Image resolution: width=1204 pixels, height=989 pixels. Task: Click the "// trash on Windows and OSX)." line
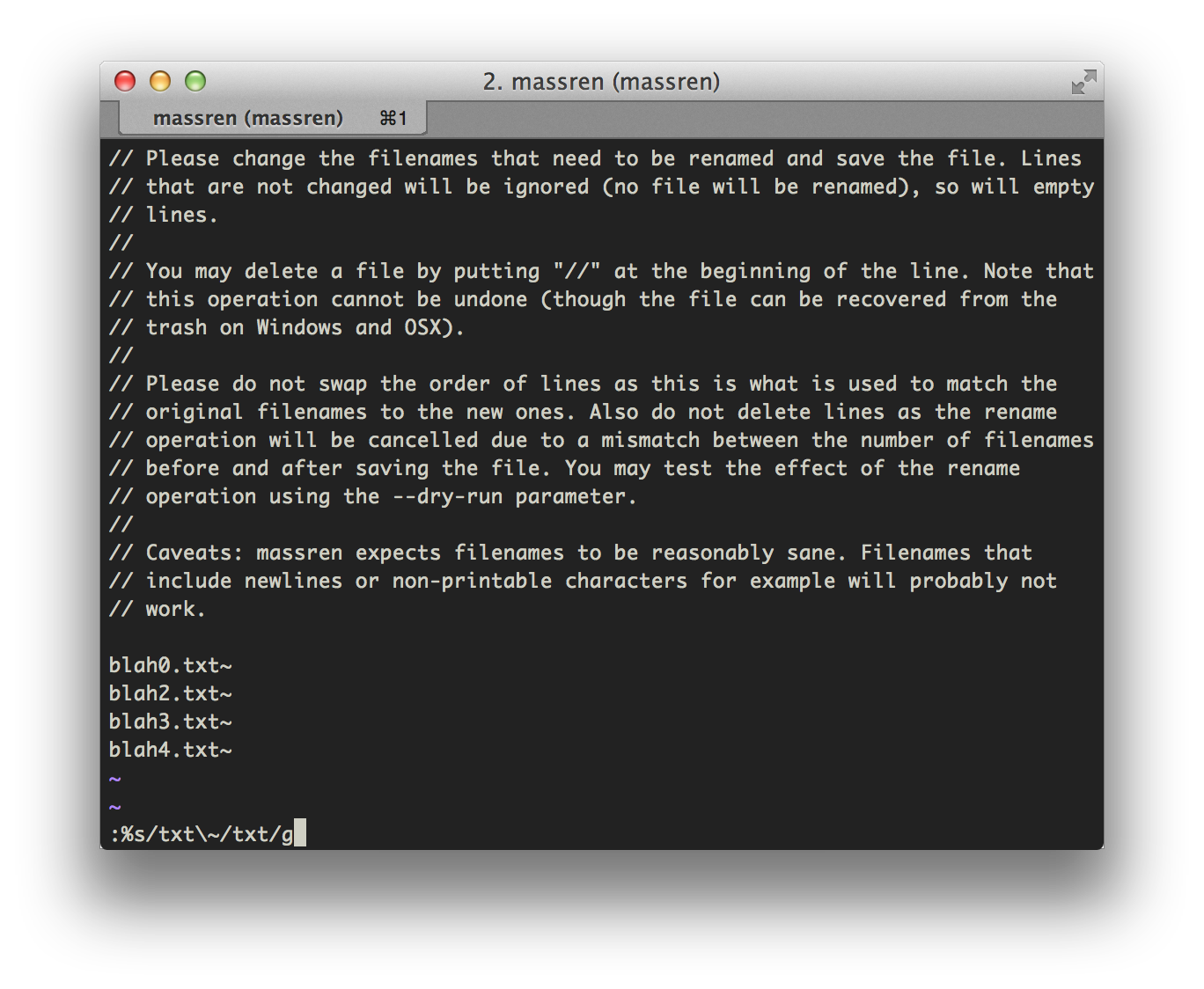(287, 327)
